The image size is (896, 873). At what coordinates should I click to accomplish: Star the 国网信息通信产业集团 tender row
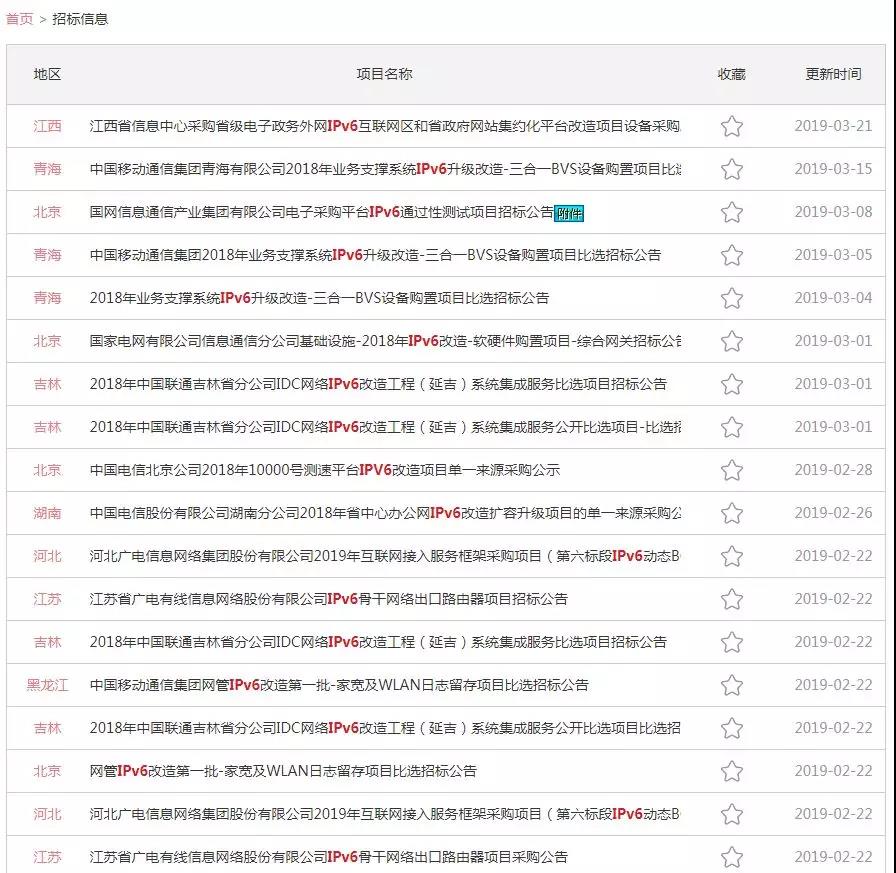[x=731, y=212]
